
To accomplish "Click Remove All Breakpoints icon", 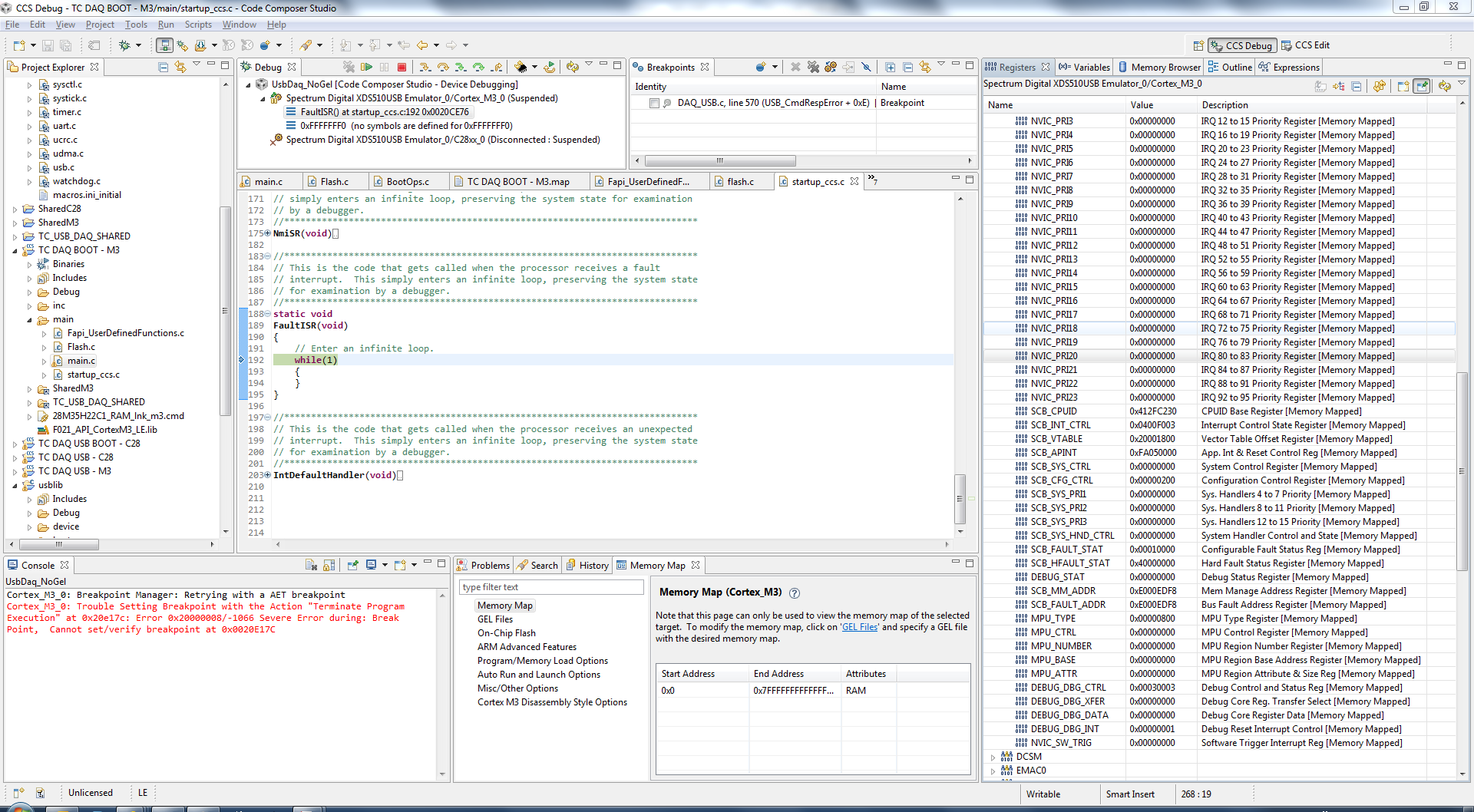I will point(813,68).
